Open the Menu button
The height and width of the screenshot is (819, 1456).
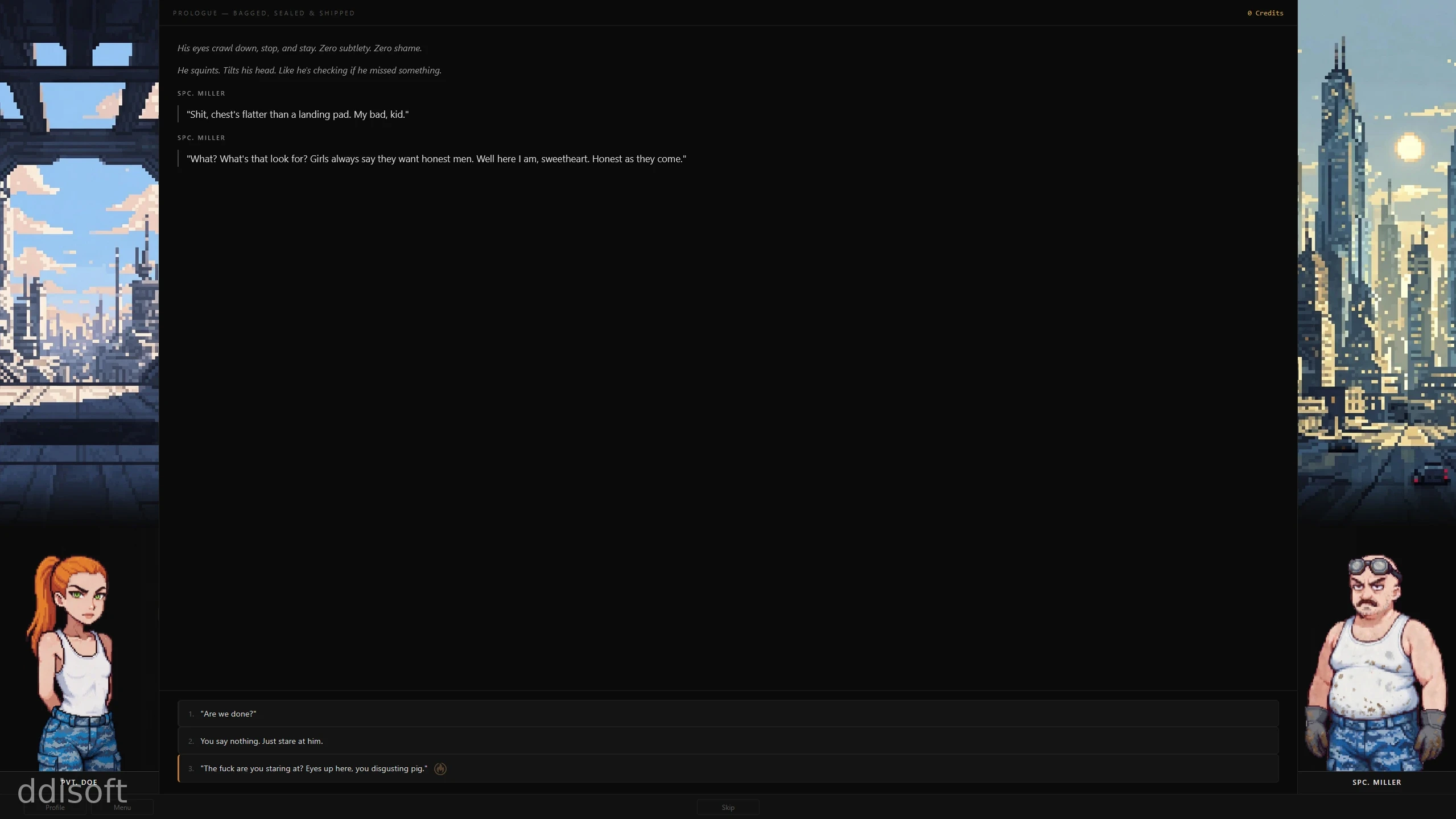point(122,807)
